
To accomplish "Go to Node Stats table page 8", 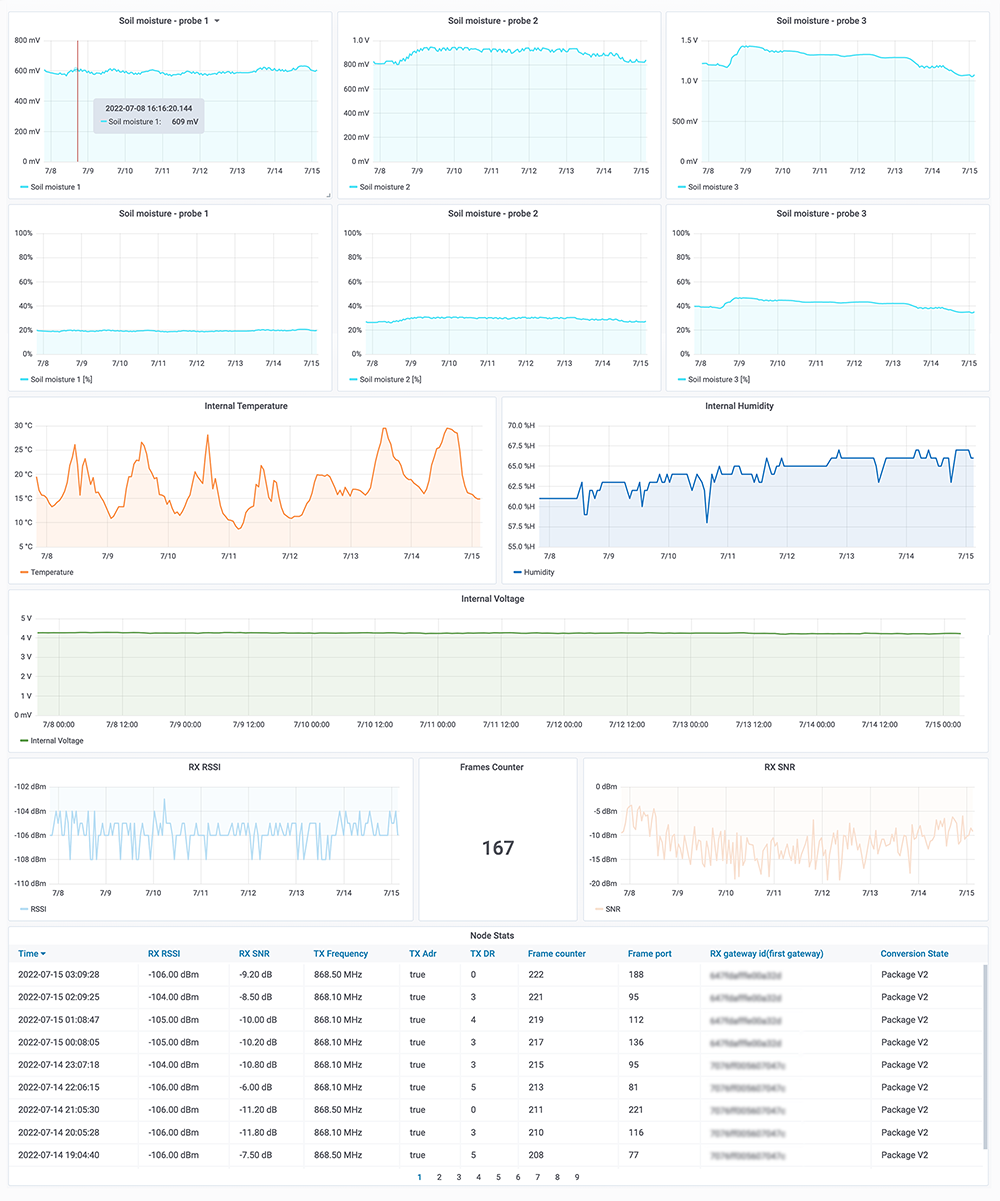I will pos(557,1177).
